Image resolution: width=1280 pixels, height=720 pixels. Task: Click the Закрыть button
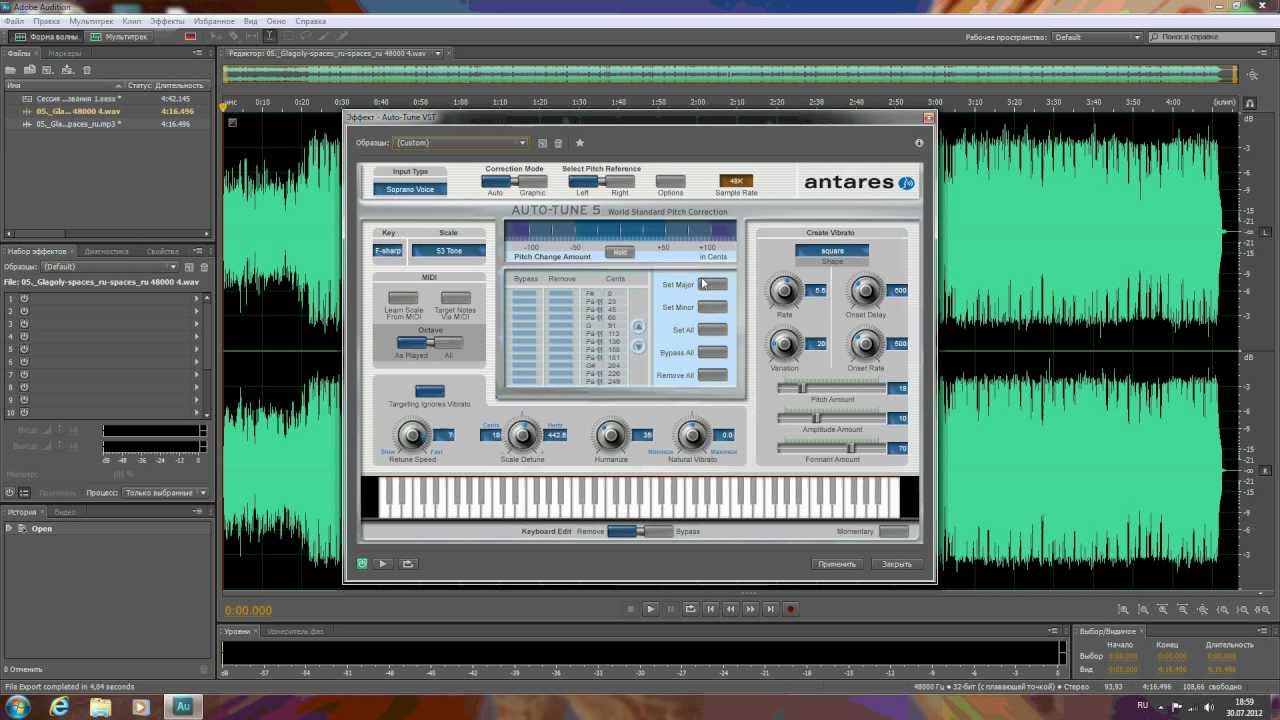(x=897, y=564)
